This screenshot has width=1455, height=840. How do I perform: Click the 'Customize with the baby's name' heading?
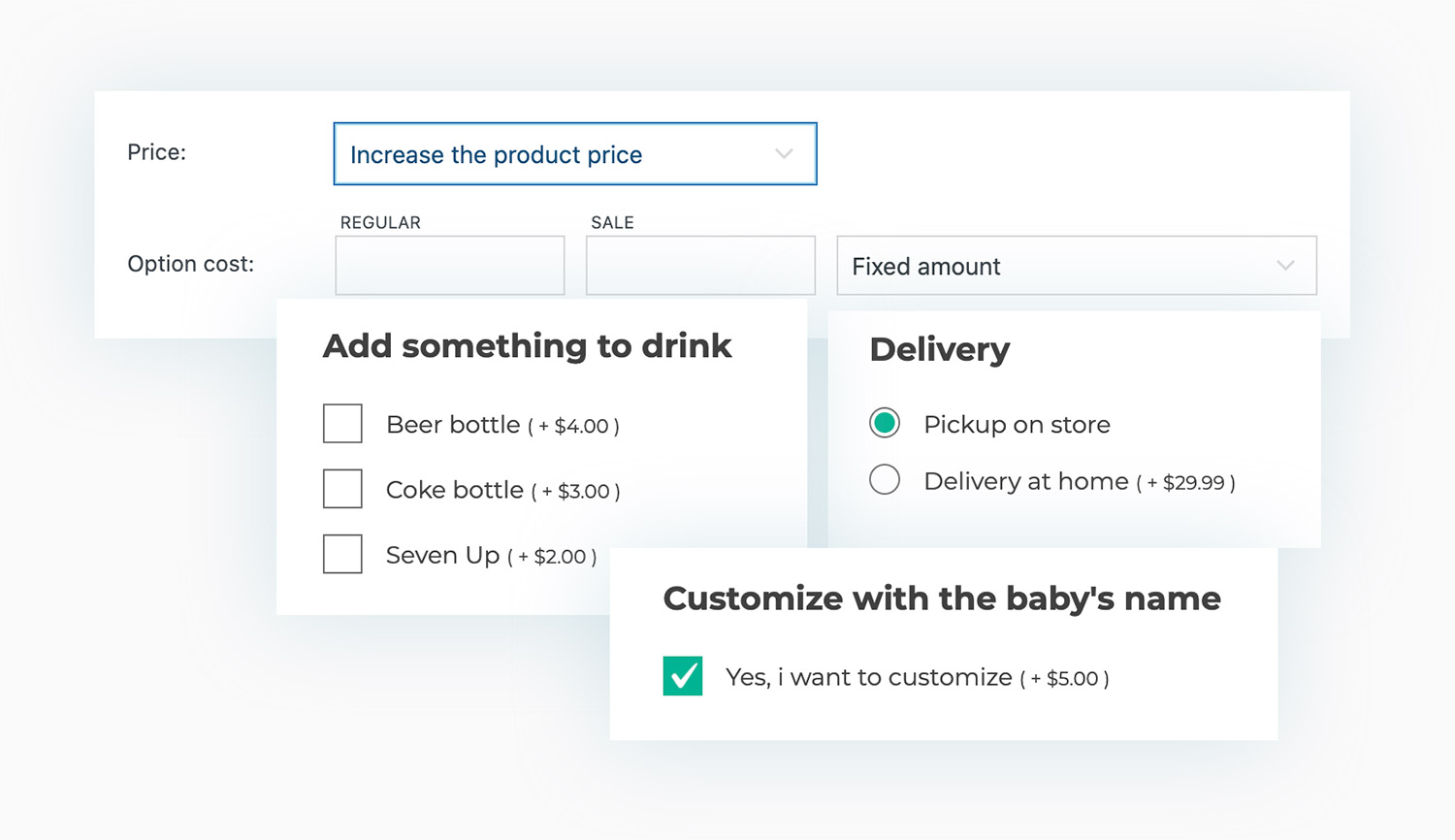(x=941, y=598)
